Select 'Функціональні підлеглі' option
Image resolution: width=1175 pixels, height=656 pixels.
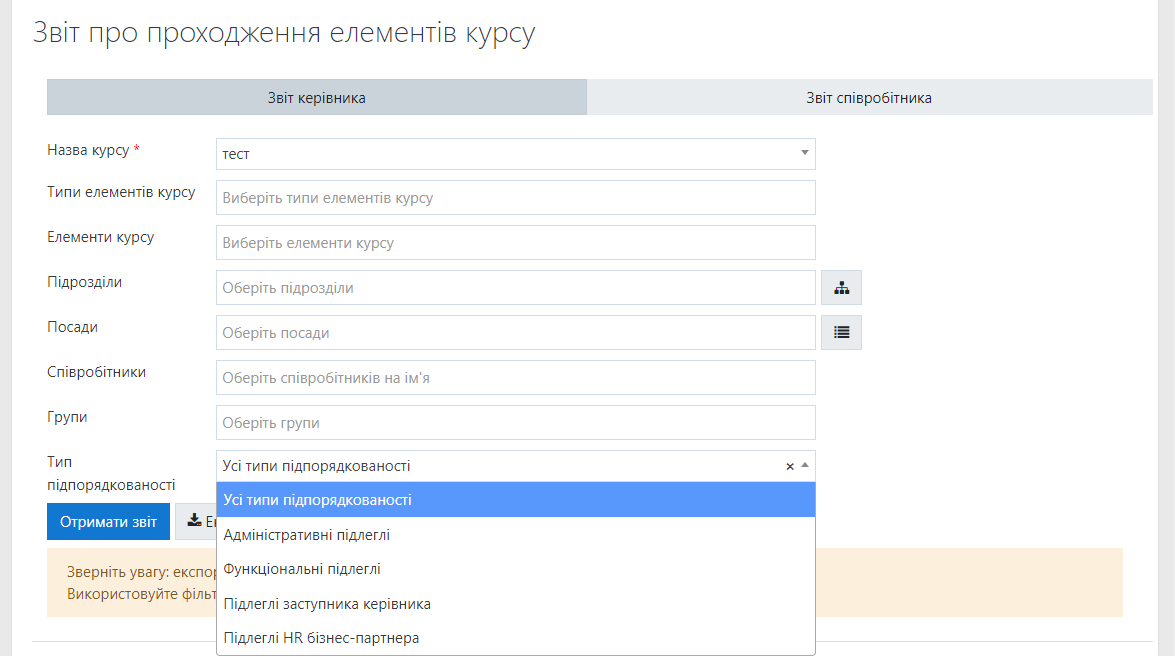coord(516,569)
